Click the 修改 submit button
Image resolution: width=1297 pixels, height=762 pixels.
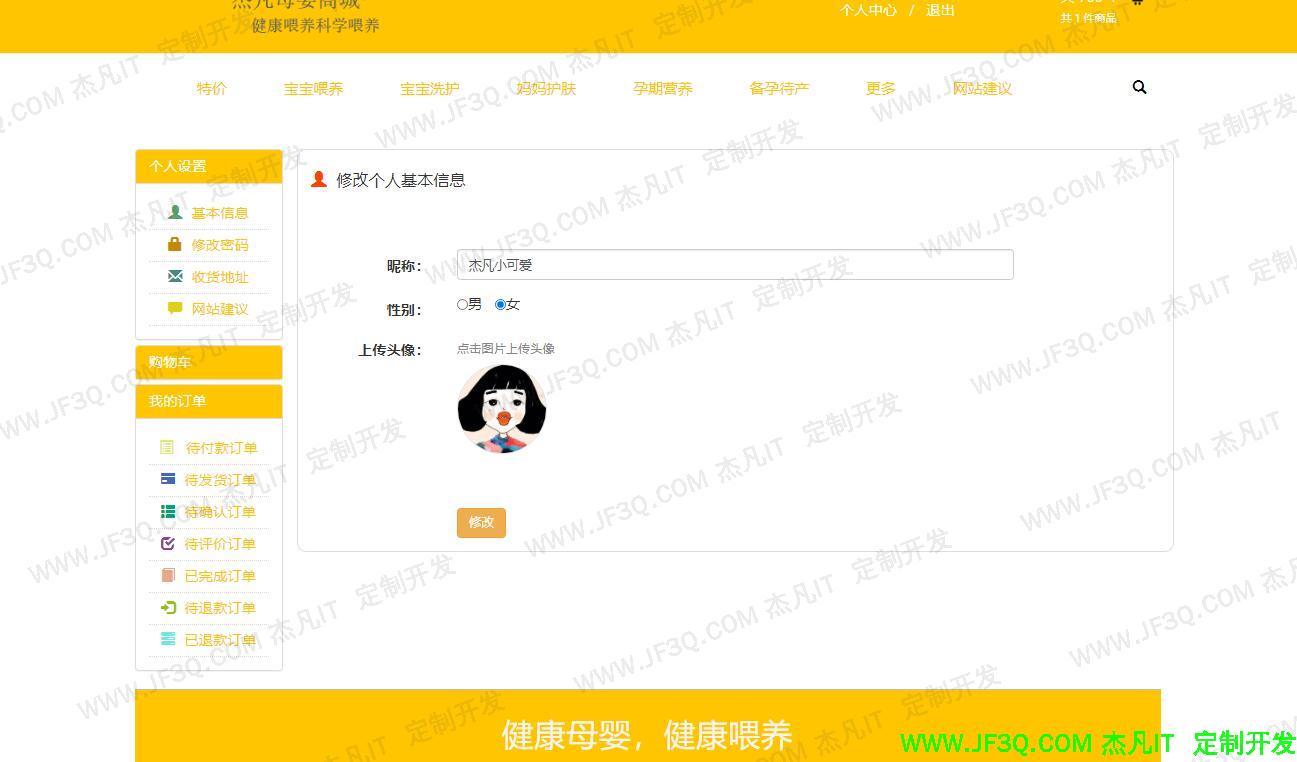(x=481, y=522)
